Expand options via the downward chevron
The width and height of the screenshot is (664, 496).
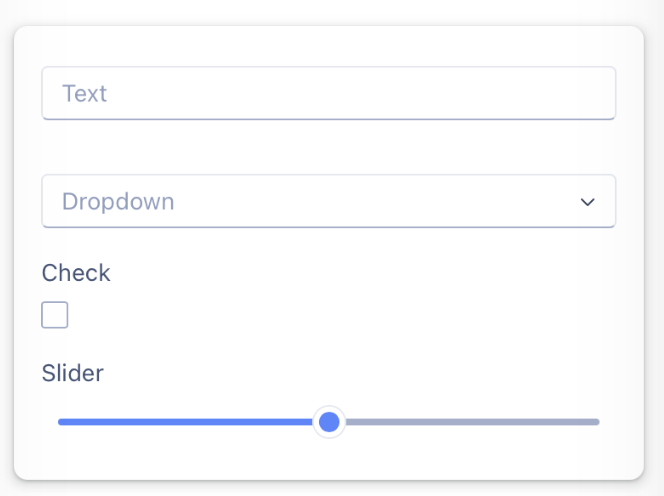coord(587,202)
